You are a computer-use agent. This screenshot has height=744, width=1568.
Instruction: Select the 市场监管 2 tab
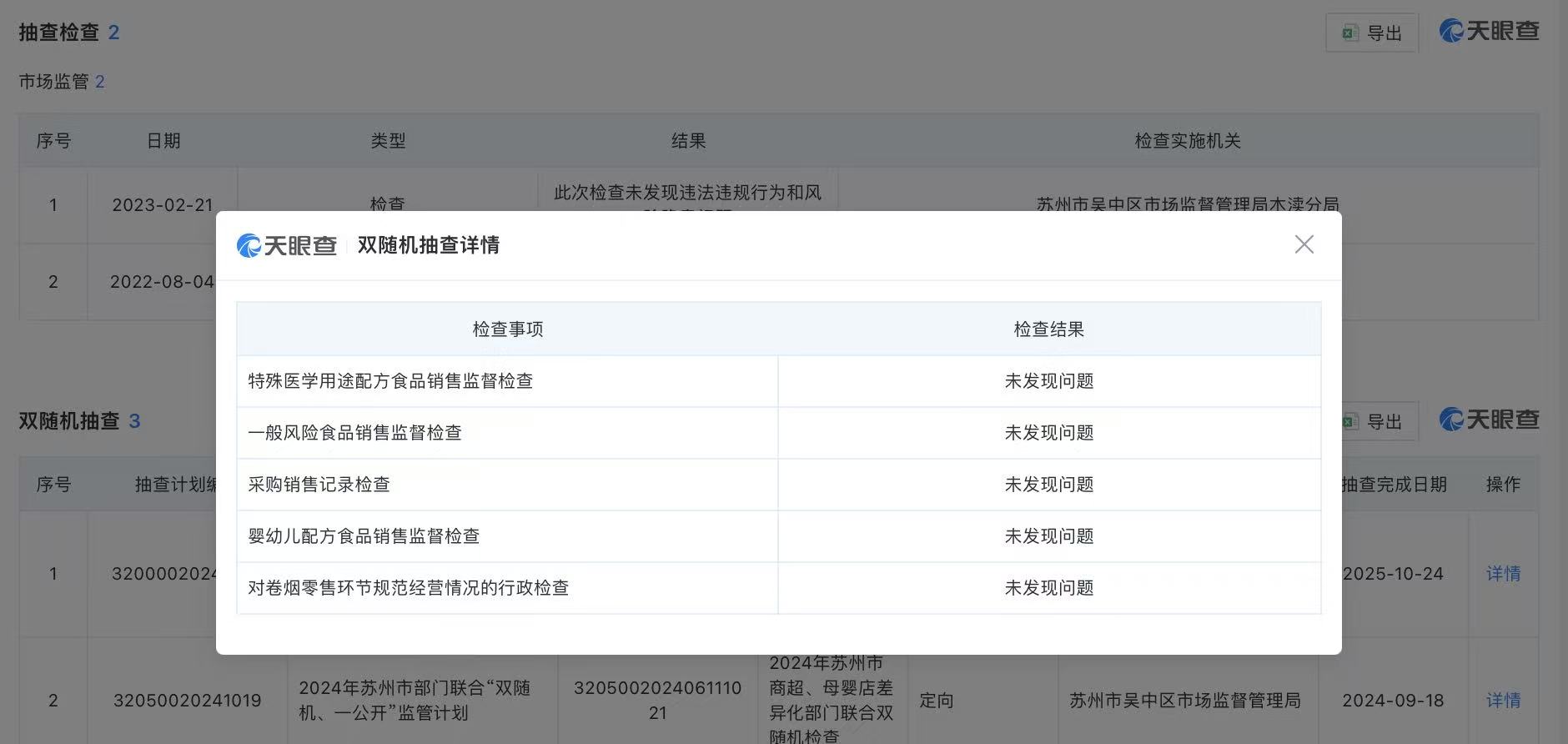click(62, 82)
